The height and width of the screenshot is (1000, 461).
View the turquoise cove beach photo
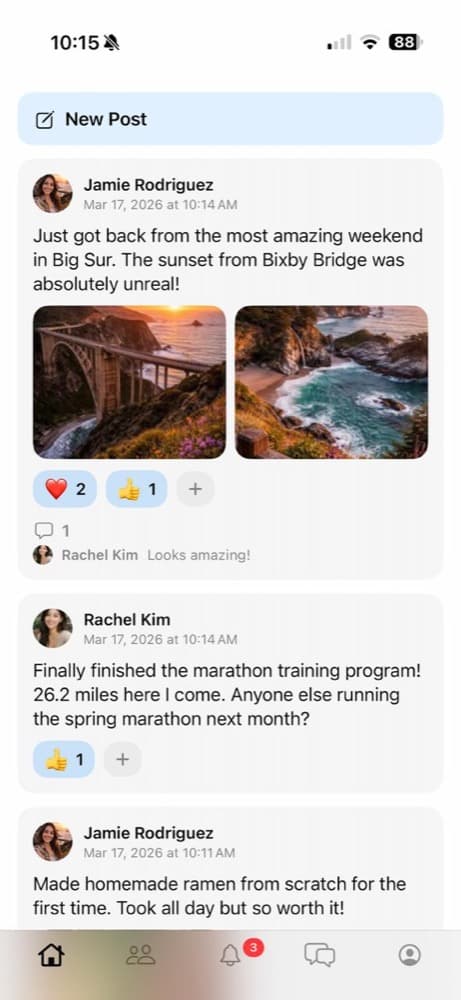(x=332, y=382)
